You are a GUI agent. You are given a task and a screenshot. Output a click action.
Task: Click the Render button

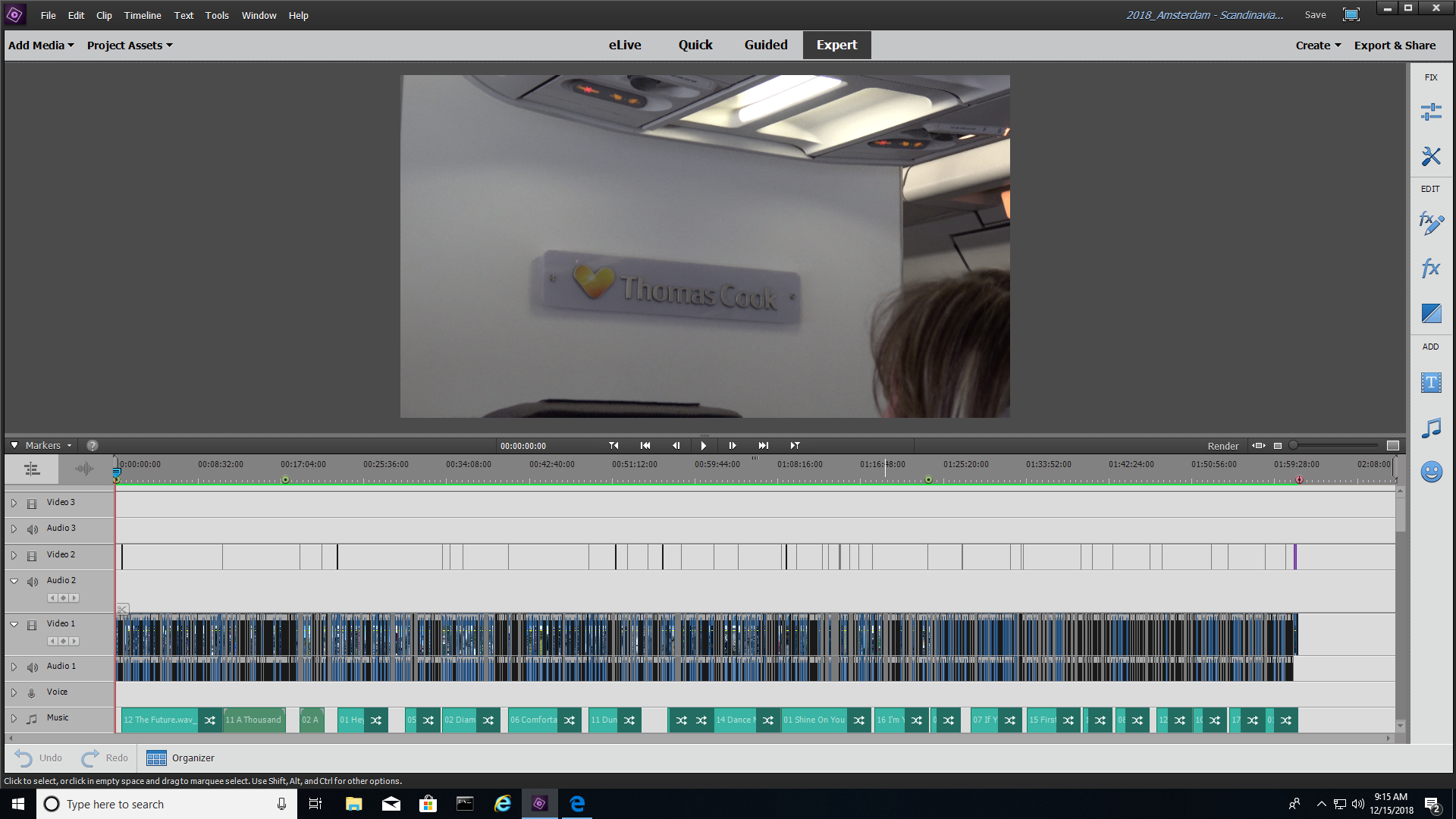tap(1222, 446)
